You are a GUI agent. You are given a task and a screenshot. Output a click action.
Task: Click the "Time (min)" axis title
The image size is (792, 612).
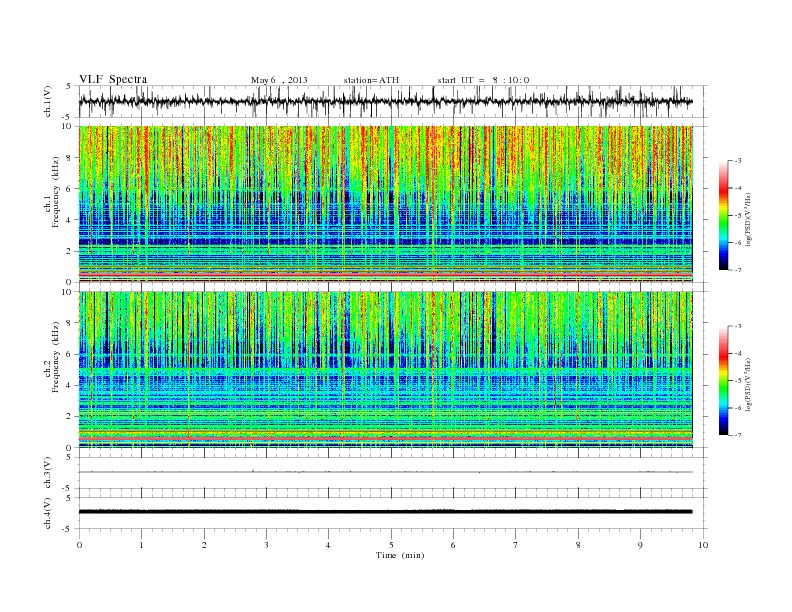(400, 555)
